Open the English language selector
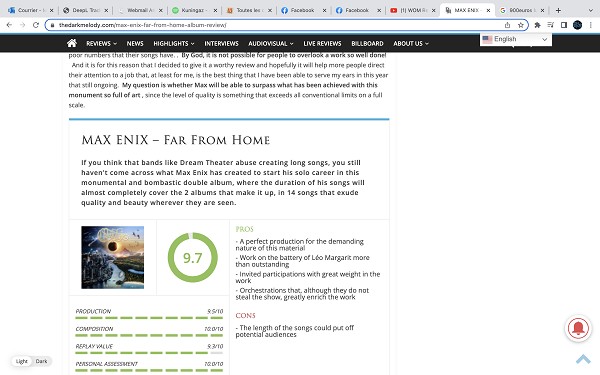This screenshot has height=375, width=600. point(515,39)
